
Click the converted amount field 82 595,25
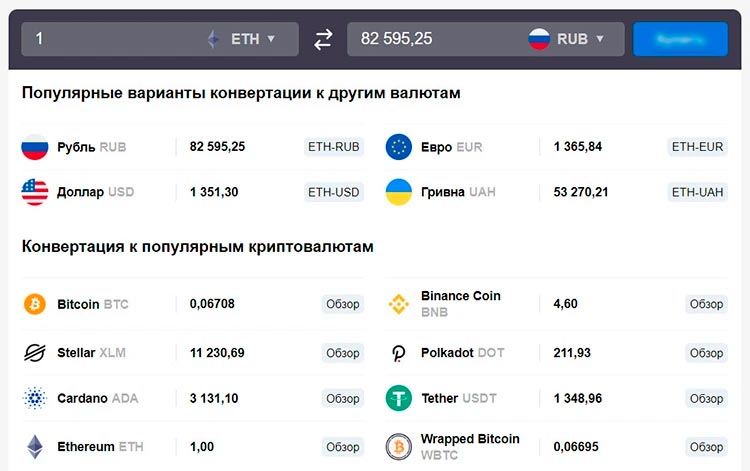tap(430, 39)
